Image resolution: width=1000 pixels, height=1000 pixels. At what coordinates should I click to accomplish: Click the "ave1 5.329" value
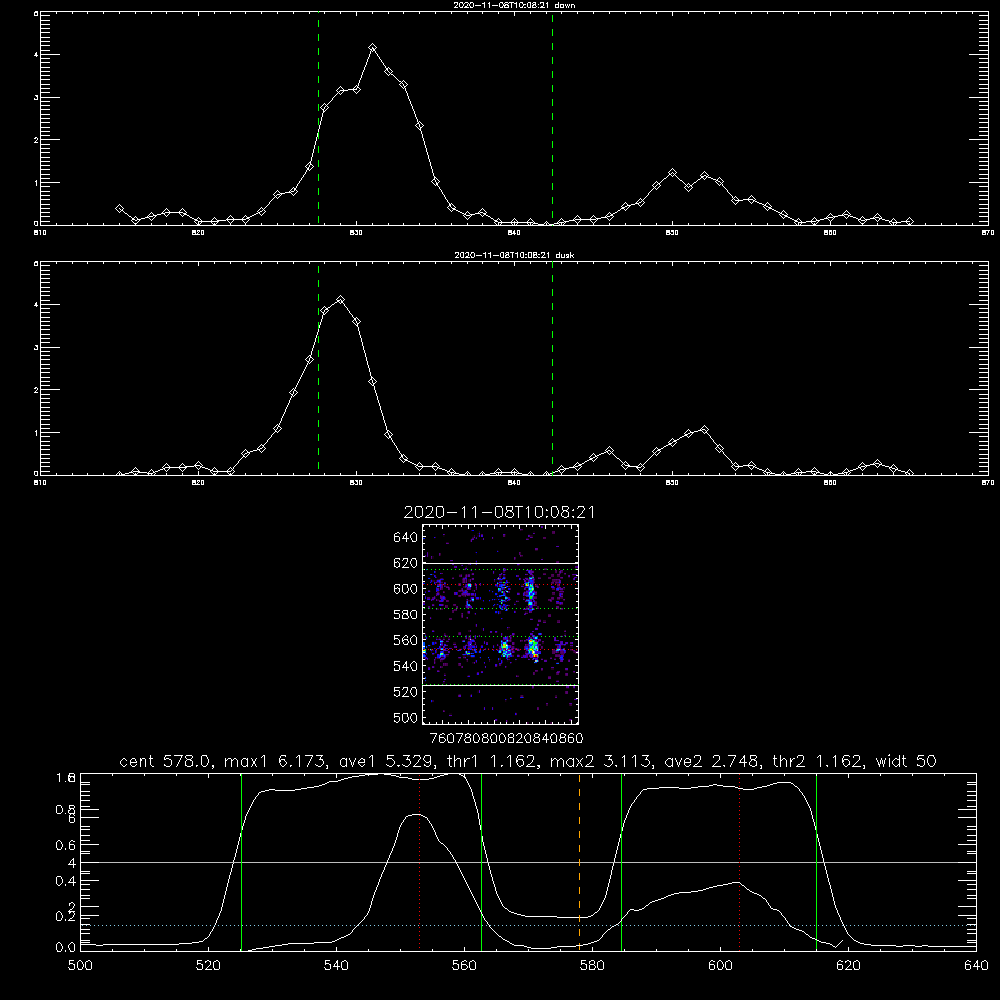click(x=388, y=761)
